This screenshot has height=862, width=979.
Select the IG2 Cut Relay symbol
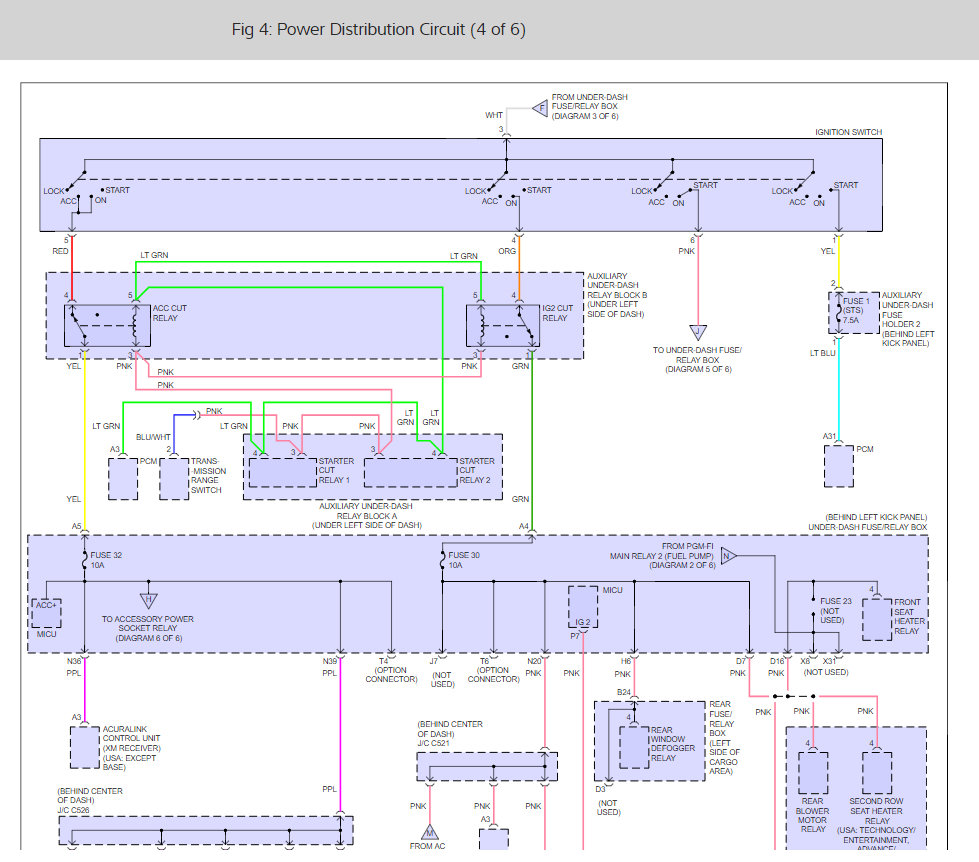[502, 323]
